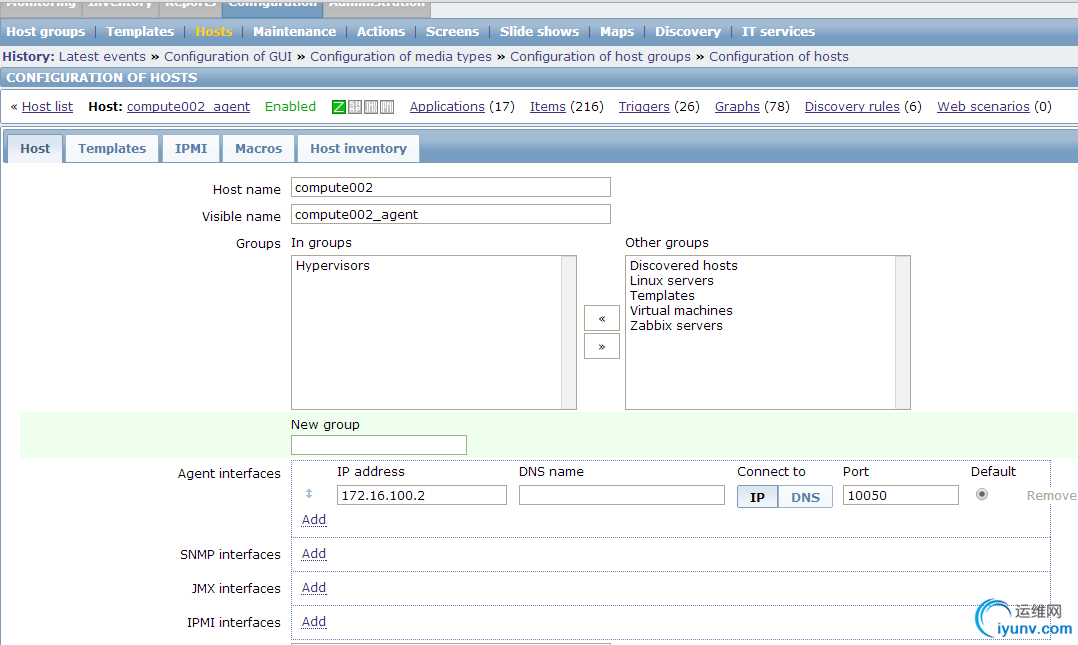Click the IPMI availability status icon
1078x645 pixels.
(x=387, y=107)
